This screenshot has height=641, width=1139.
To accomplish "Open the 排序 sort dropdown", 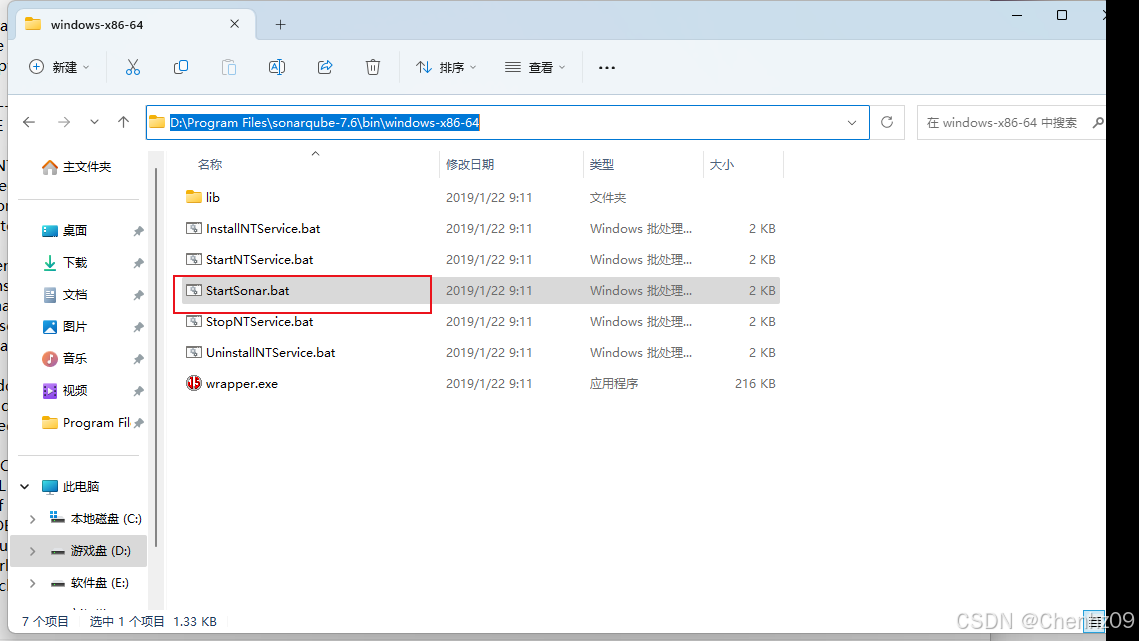I will pyautogui.click(x=446, y=67).
